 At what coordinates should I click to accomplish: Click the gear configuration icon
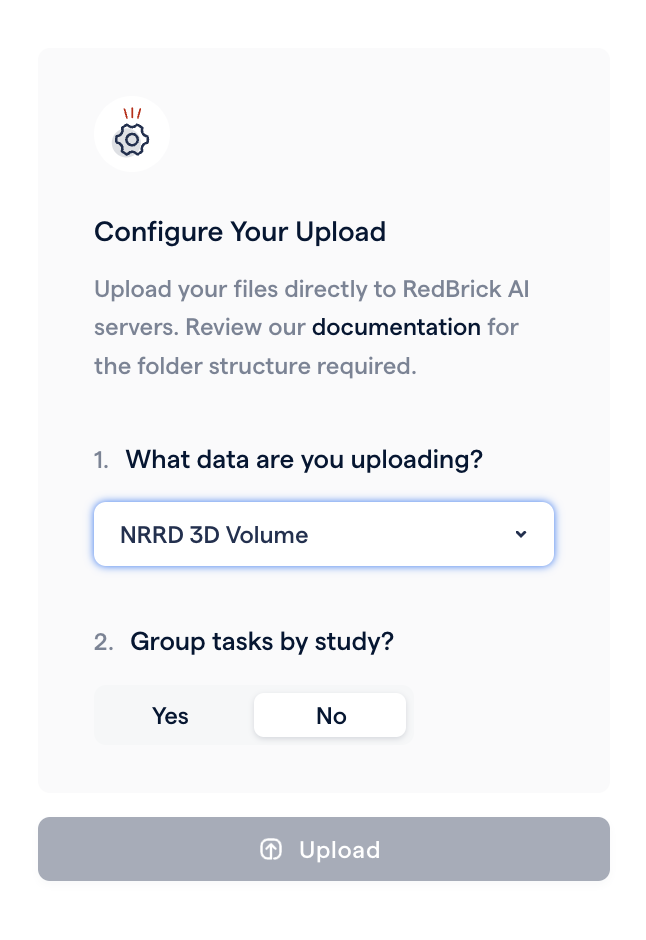coord(132,140)
